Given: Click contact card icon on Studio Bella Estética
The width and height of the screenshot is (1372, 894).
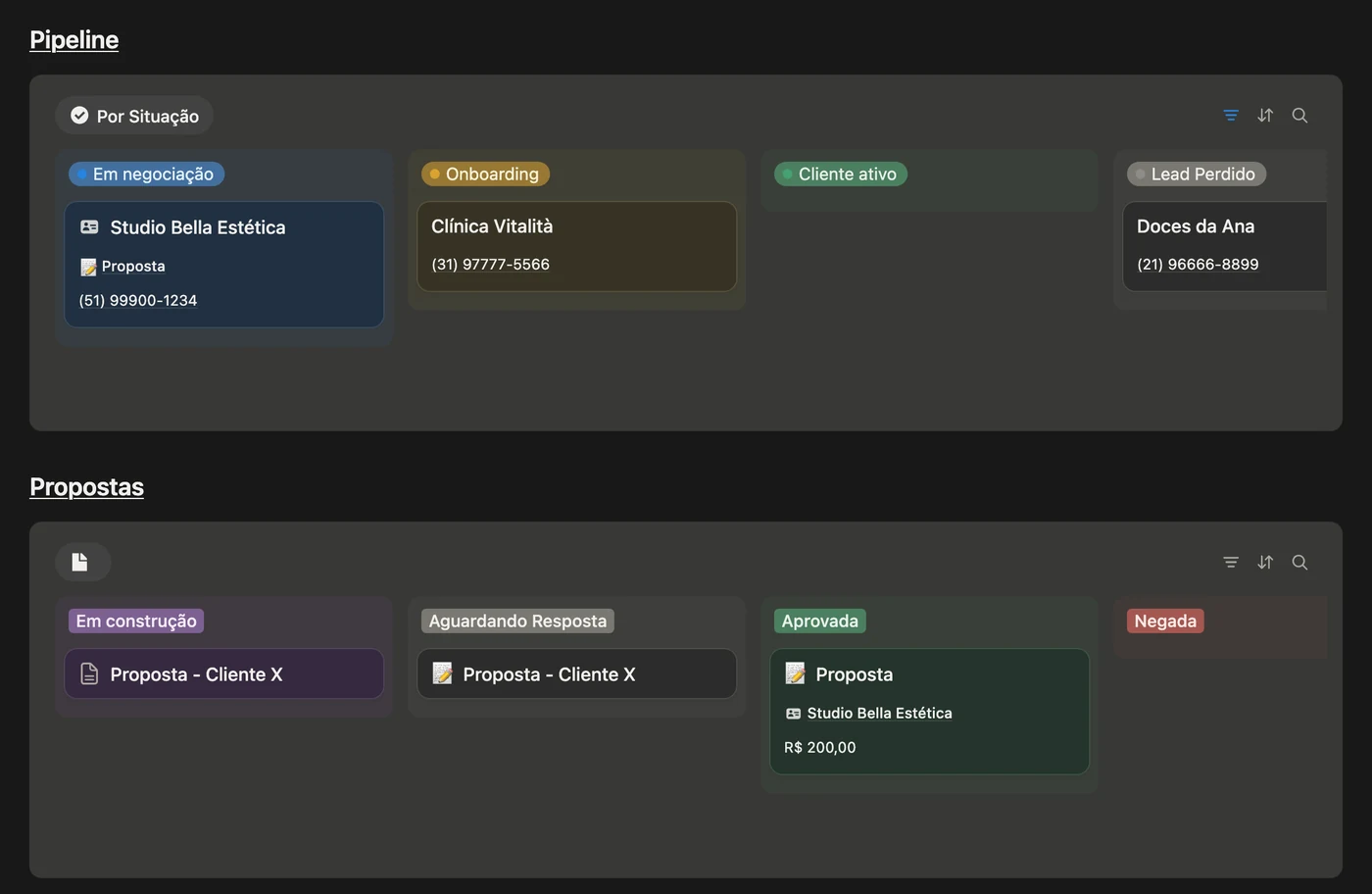Looking at the screenshot, I should (x=89, y=227).
